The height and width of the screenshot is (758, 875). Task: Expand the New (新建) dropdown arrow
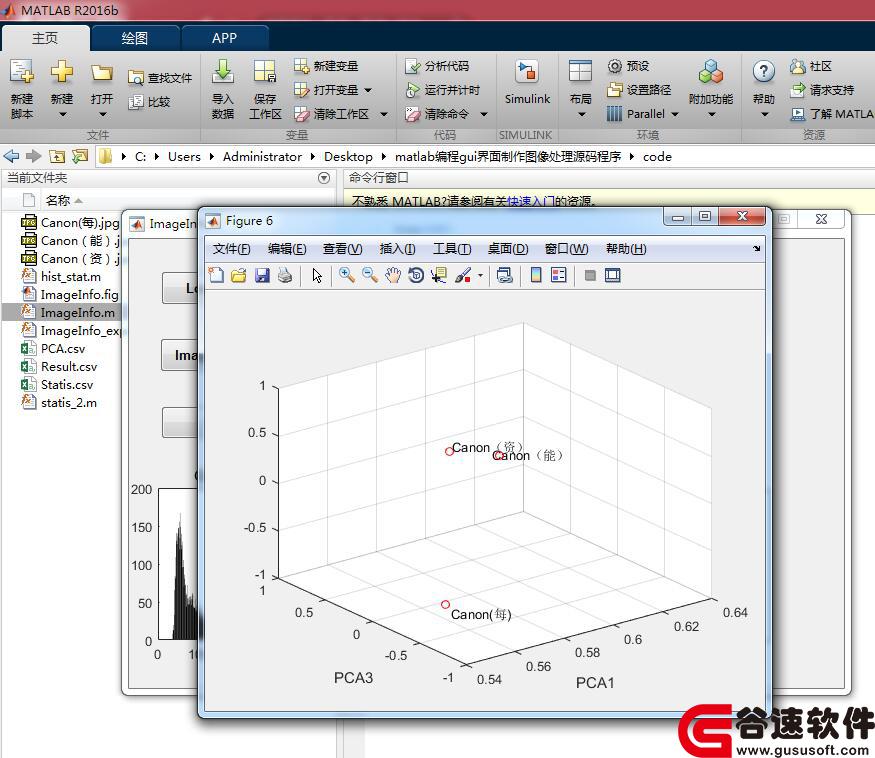pyautogui.click(x=62, y=114)
